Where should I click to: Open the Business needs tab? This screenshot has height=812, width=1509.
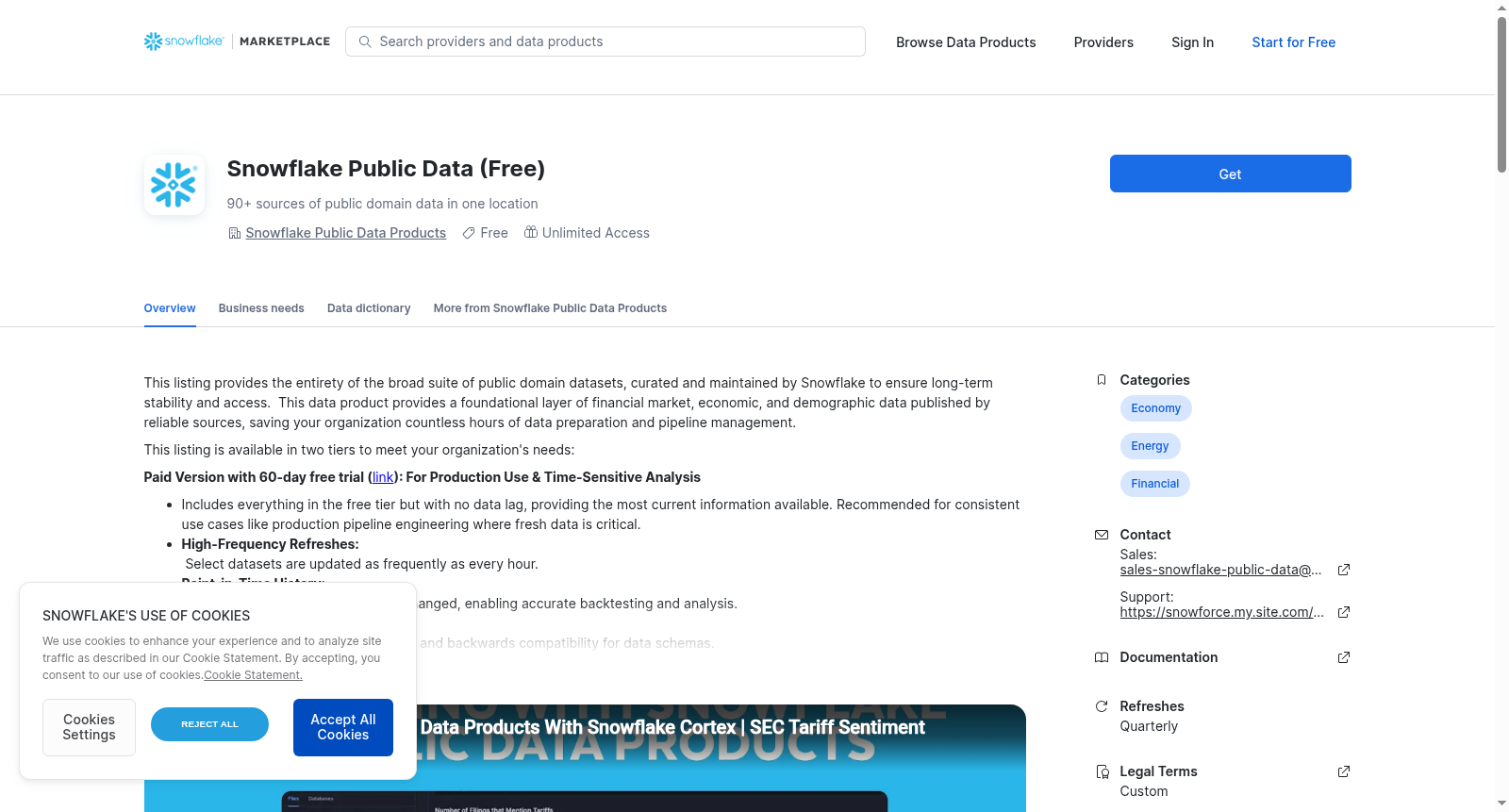[x=261, y=308]
